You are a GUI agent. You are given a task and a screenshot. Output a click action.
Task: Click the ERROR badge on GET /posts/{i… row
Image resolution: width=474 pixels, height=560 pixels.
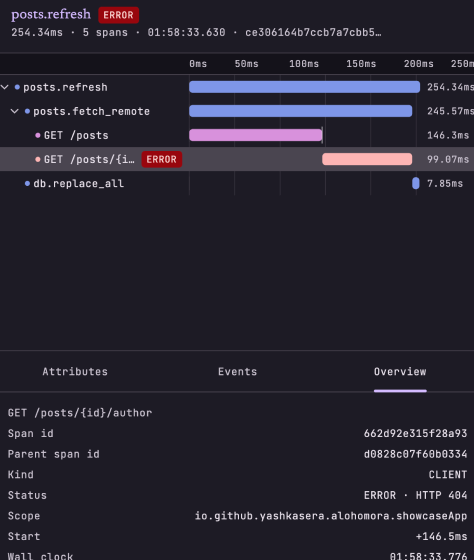pyautogui.click(x=162, y=159)
